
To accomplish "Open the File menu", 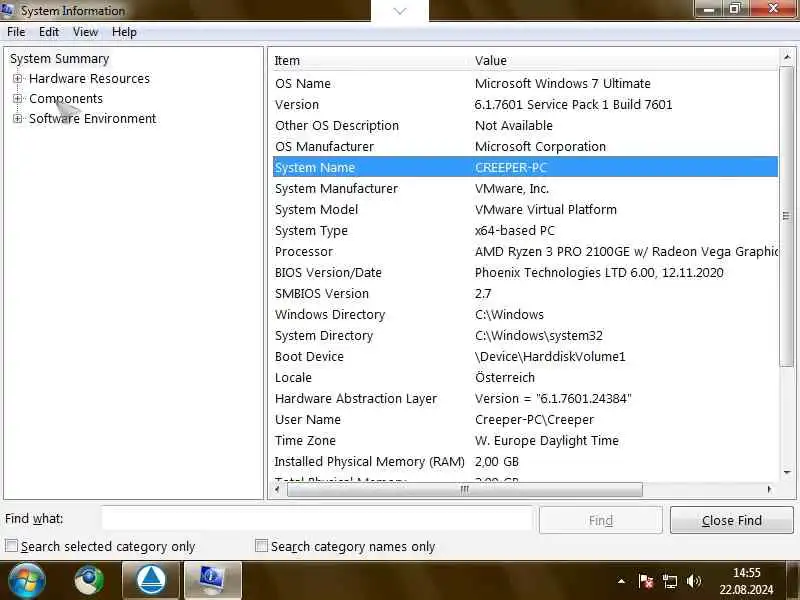I will point(16,32).
